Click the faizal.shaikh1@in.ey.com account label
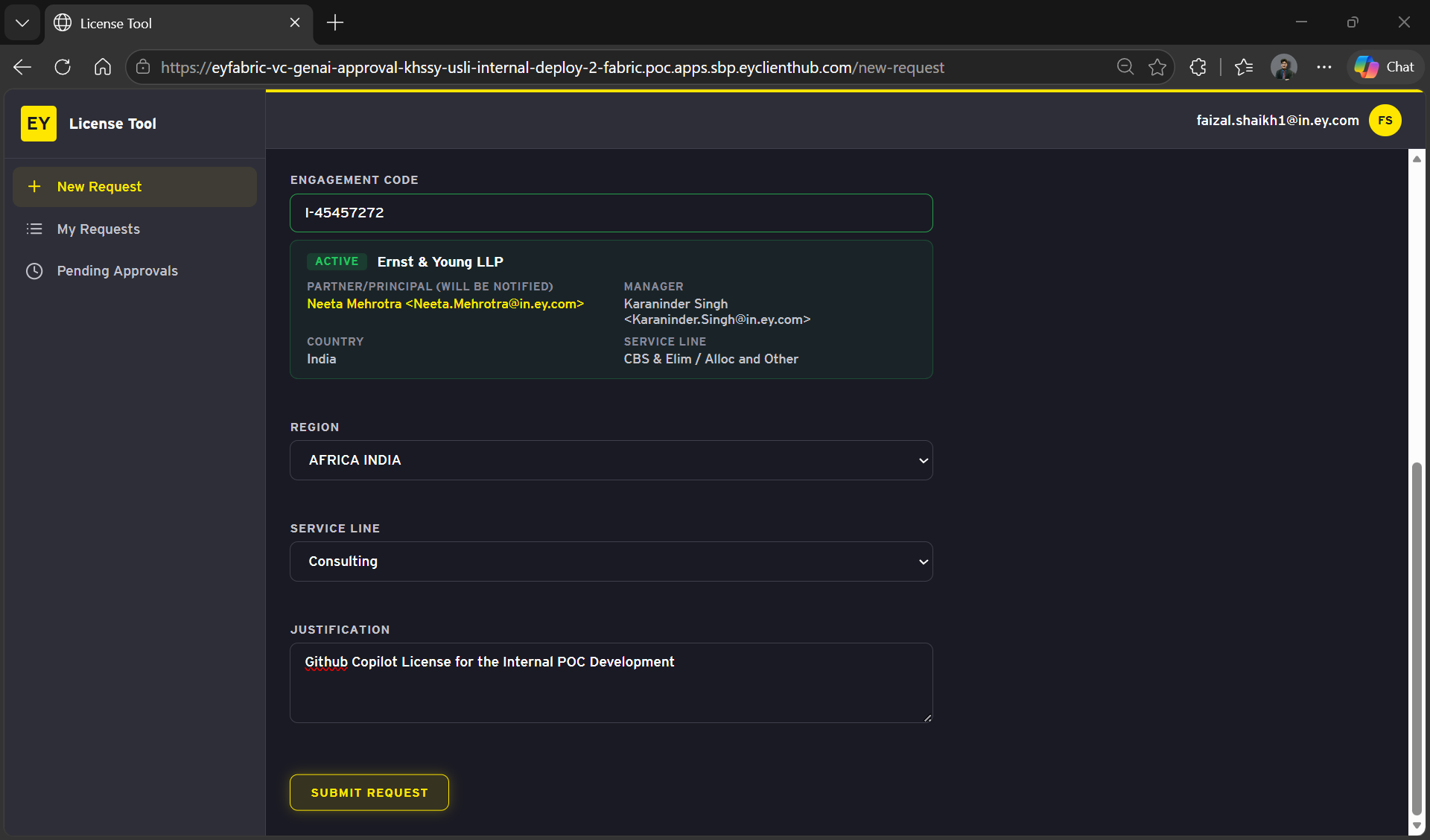Viewport: 1430px width, 840px height. (1278, 121)
